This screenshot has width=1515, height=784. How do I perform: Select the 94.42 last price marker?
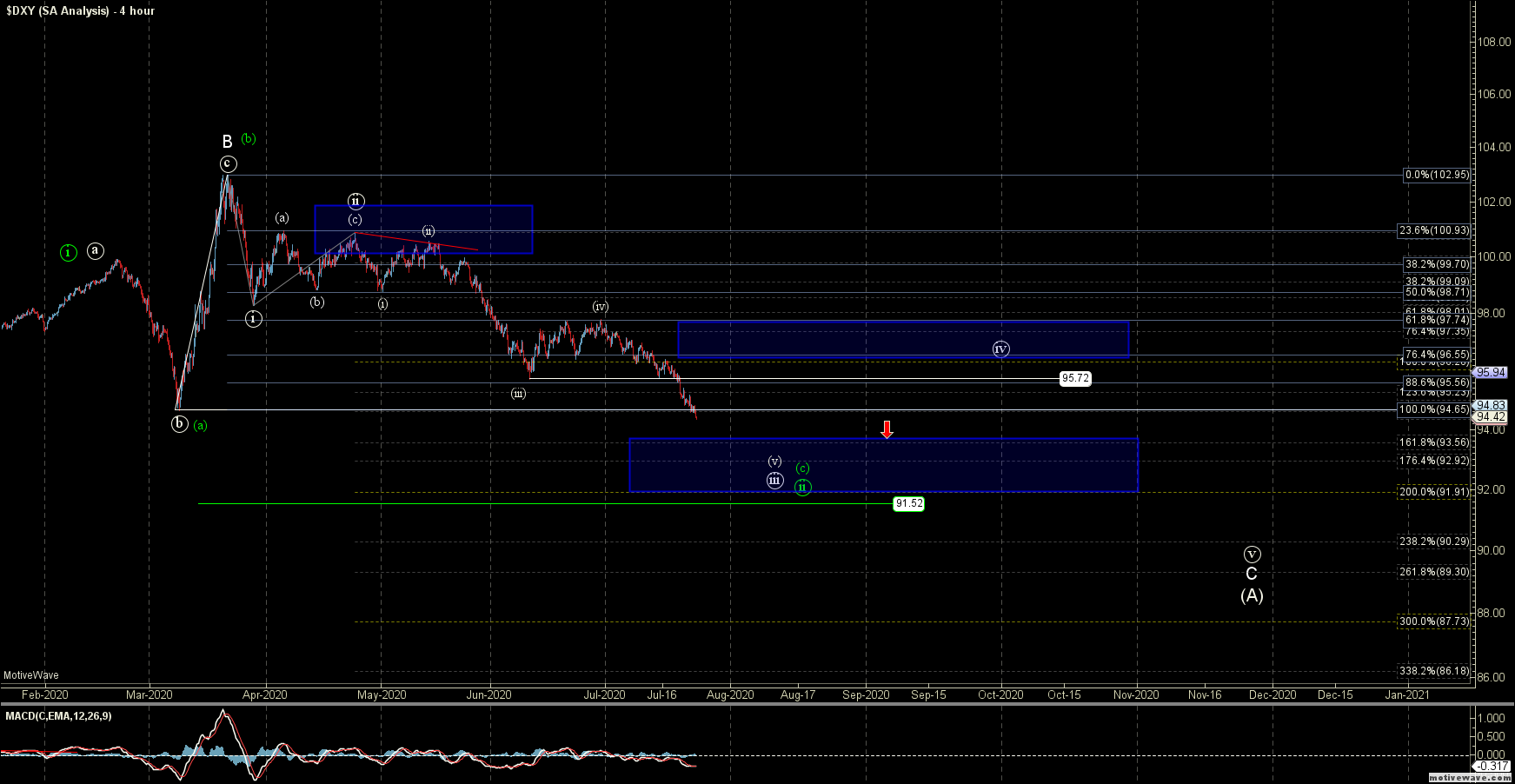(1492, 416)
